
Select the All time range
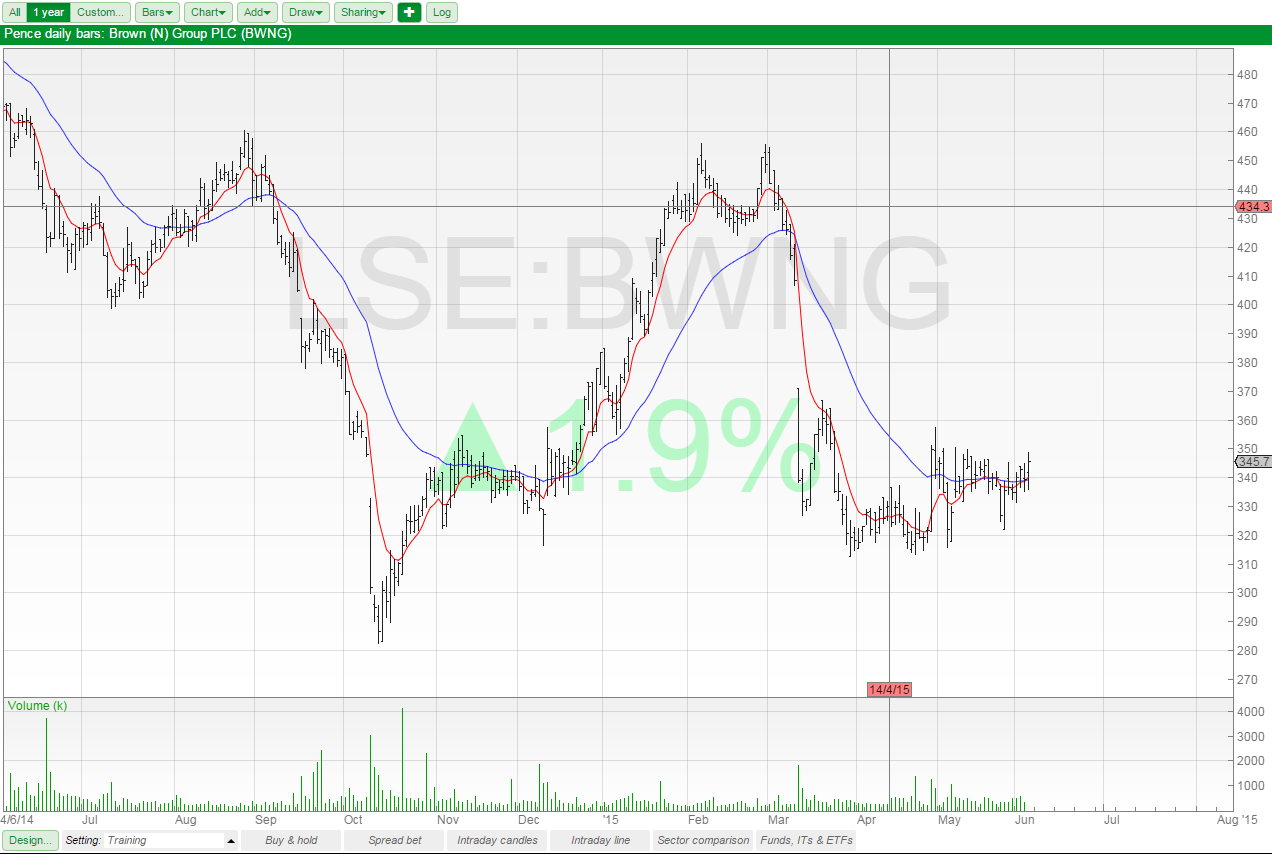15,12
